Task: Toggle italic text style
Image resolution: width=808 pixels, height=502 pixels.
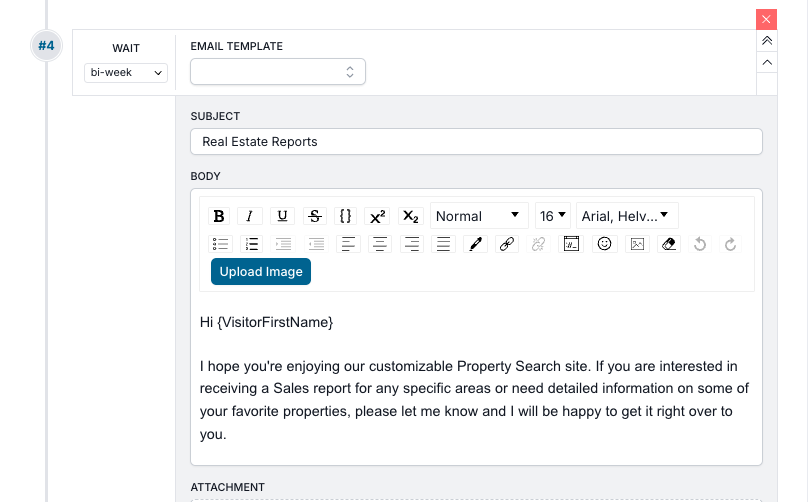Action: tap(250, 216)
